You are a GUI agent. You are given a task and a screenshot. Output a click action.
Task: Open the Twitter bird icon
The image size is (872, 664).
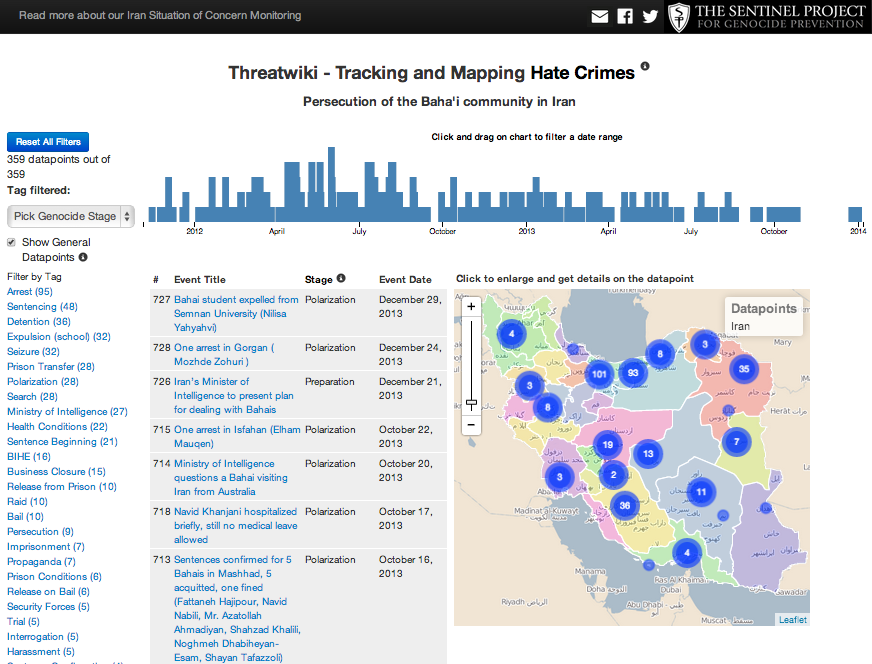tap(650, 16)
